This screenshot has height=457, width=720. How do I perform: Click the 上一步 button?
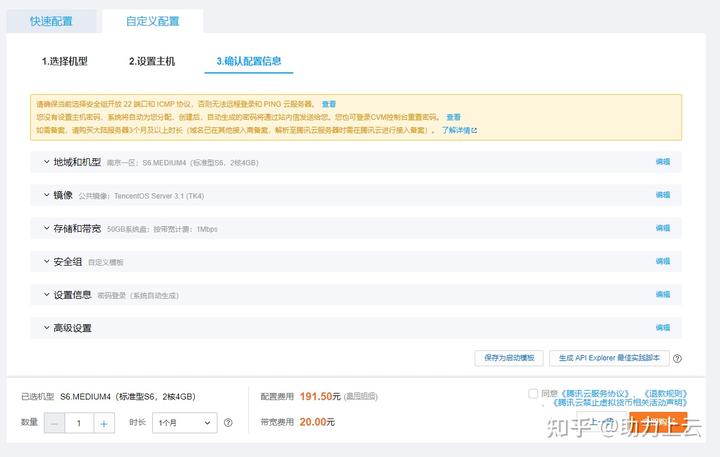point(602,422)
